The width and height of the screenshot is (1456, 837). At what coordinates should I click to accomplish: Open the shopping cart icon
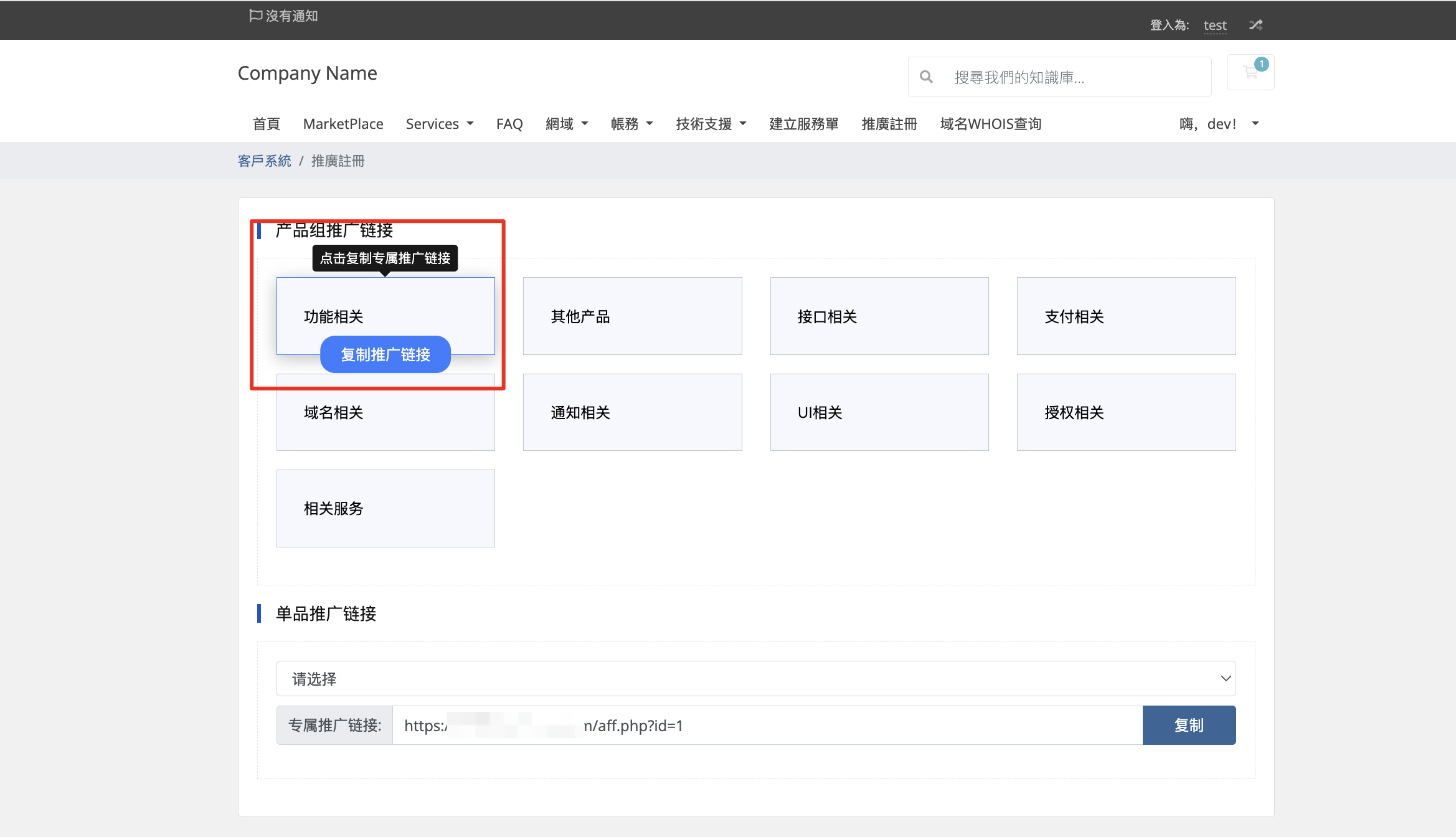point(1250,73)
